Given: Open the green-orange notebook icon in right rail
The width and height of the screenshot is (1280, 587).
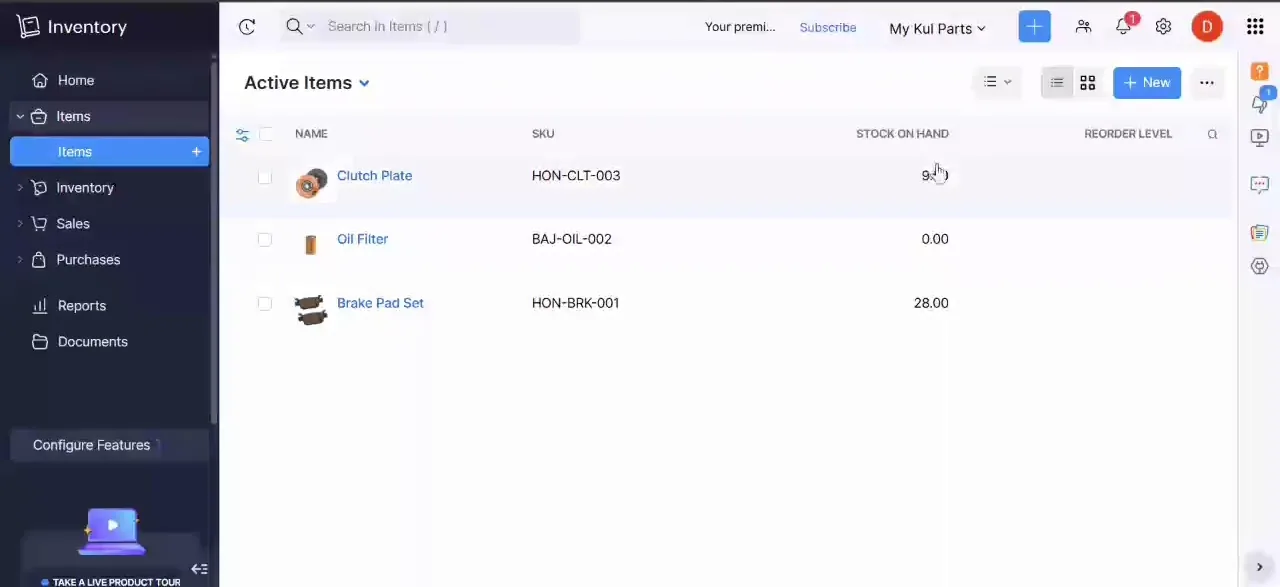Looking at the screenshot, I should pyautogui.click(x=1260, y=233).
